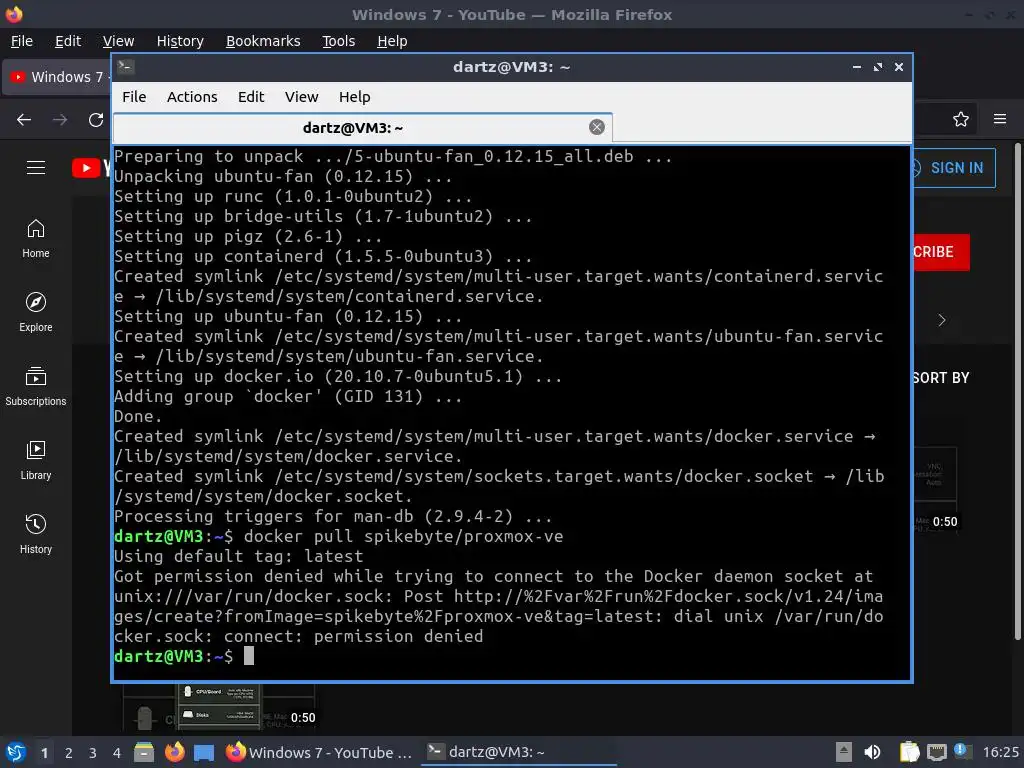Click the docker pull spikebyte/proxmox-ve command text
This screenshot has width=1024, height=768.
point(404,536)
